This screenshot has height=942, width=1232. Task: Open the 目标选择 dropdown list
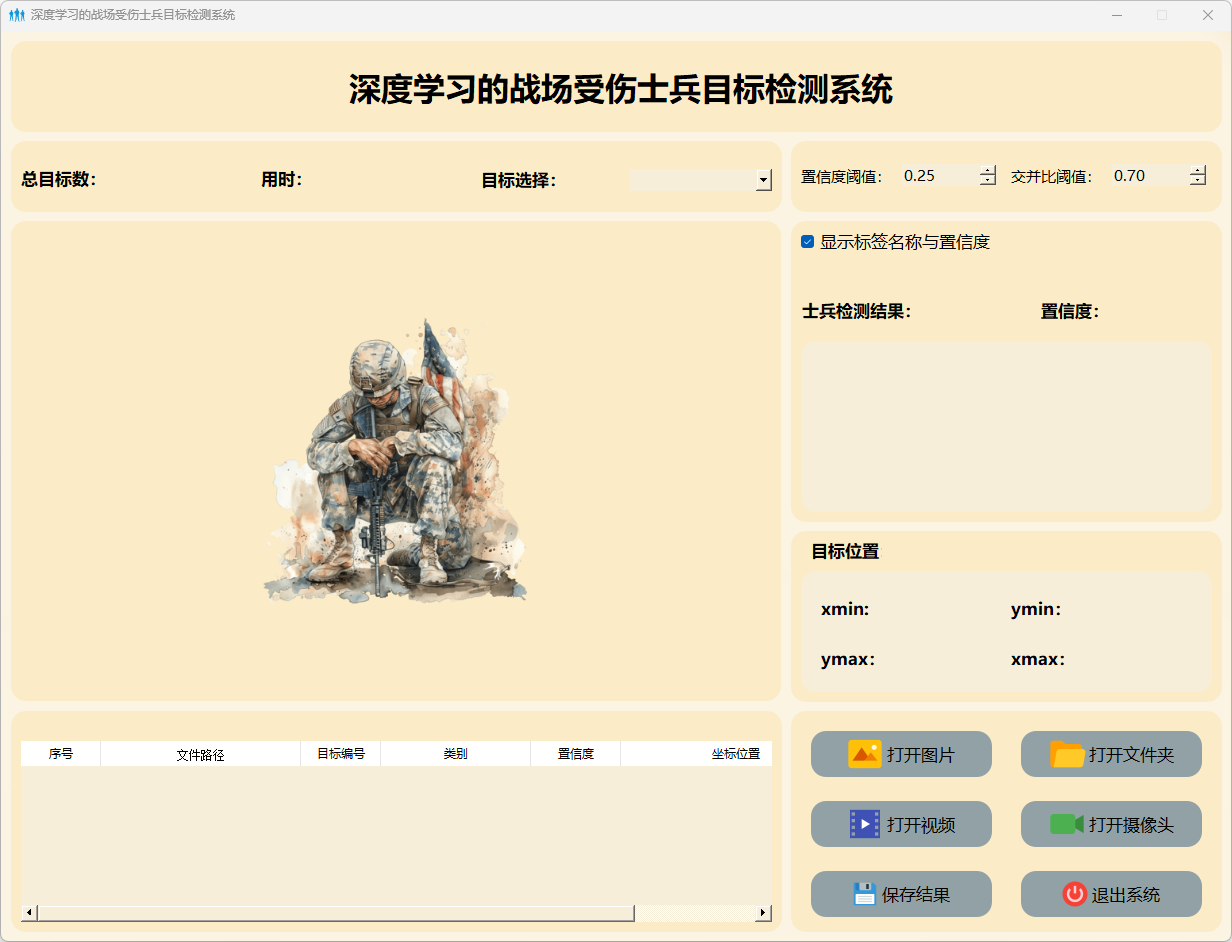[764, 181]
